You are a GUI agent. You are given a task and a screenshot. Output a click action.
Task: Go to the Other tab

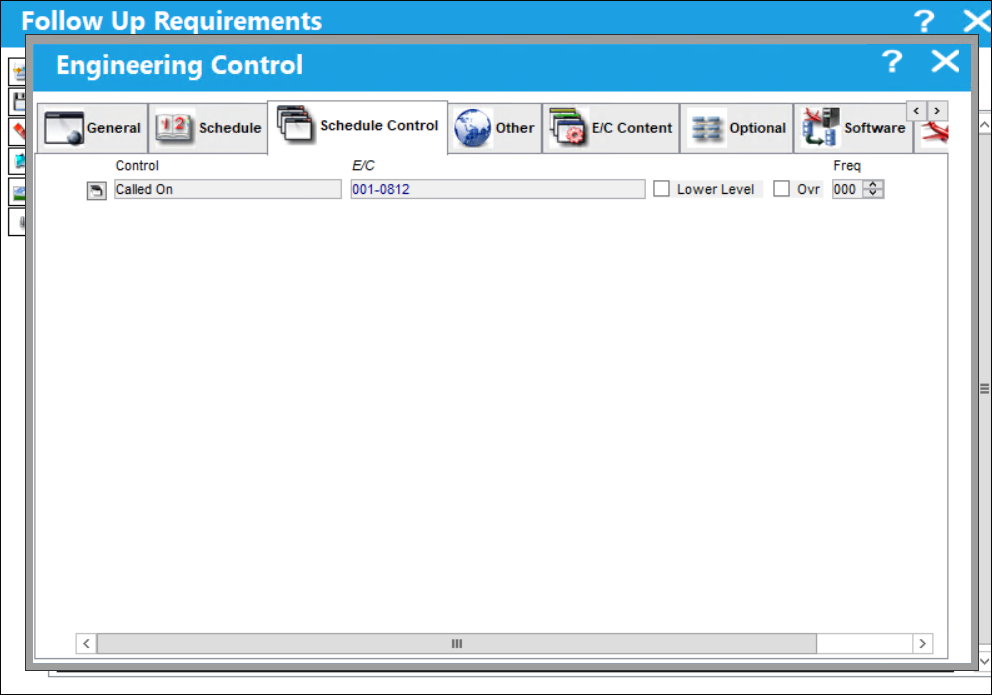point(495,128)
